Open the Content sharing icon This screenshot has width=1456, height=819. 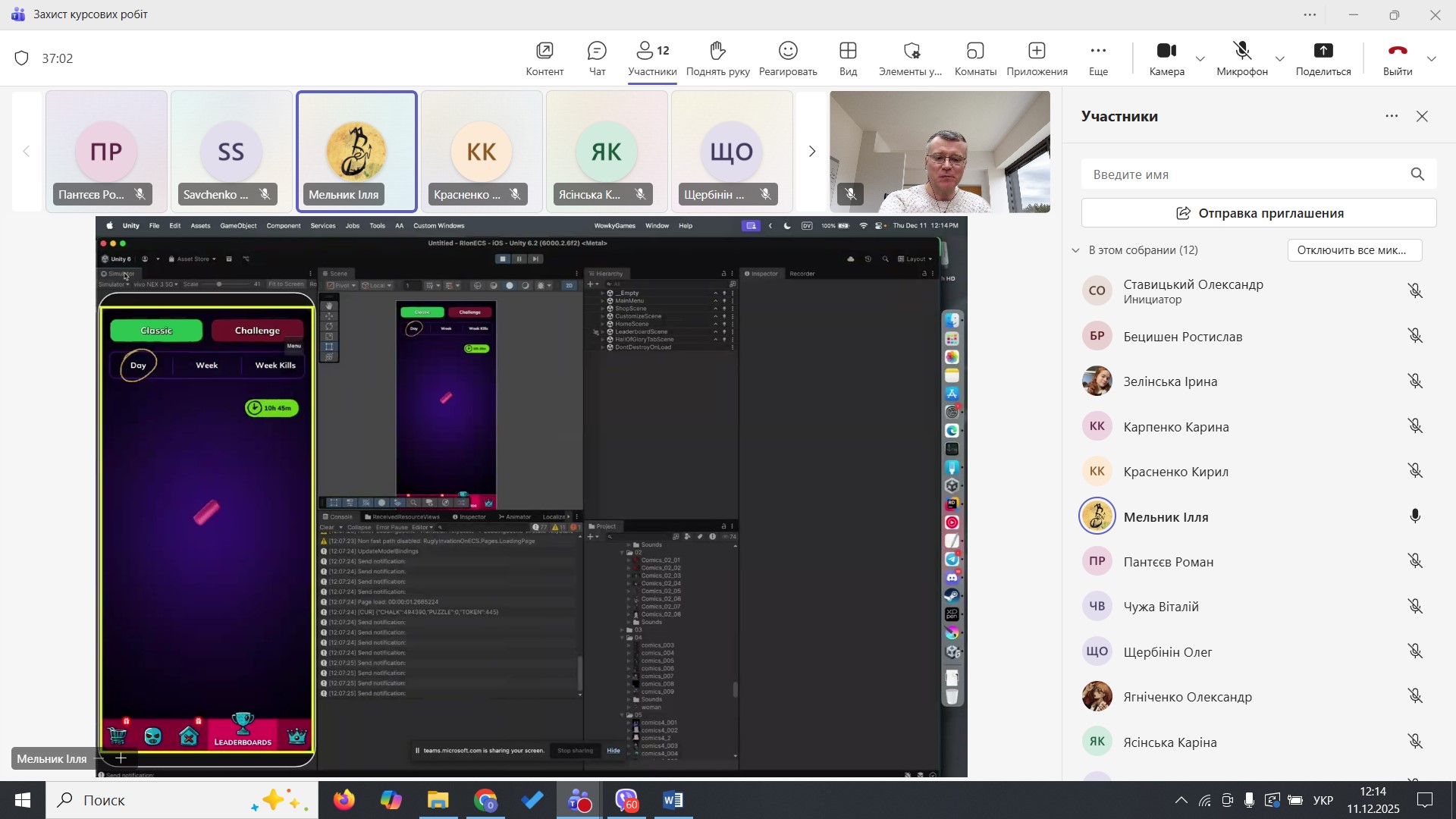pos(544,58)
